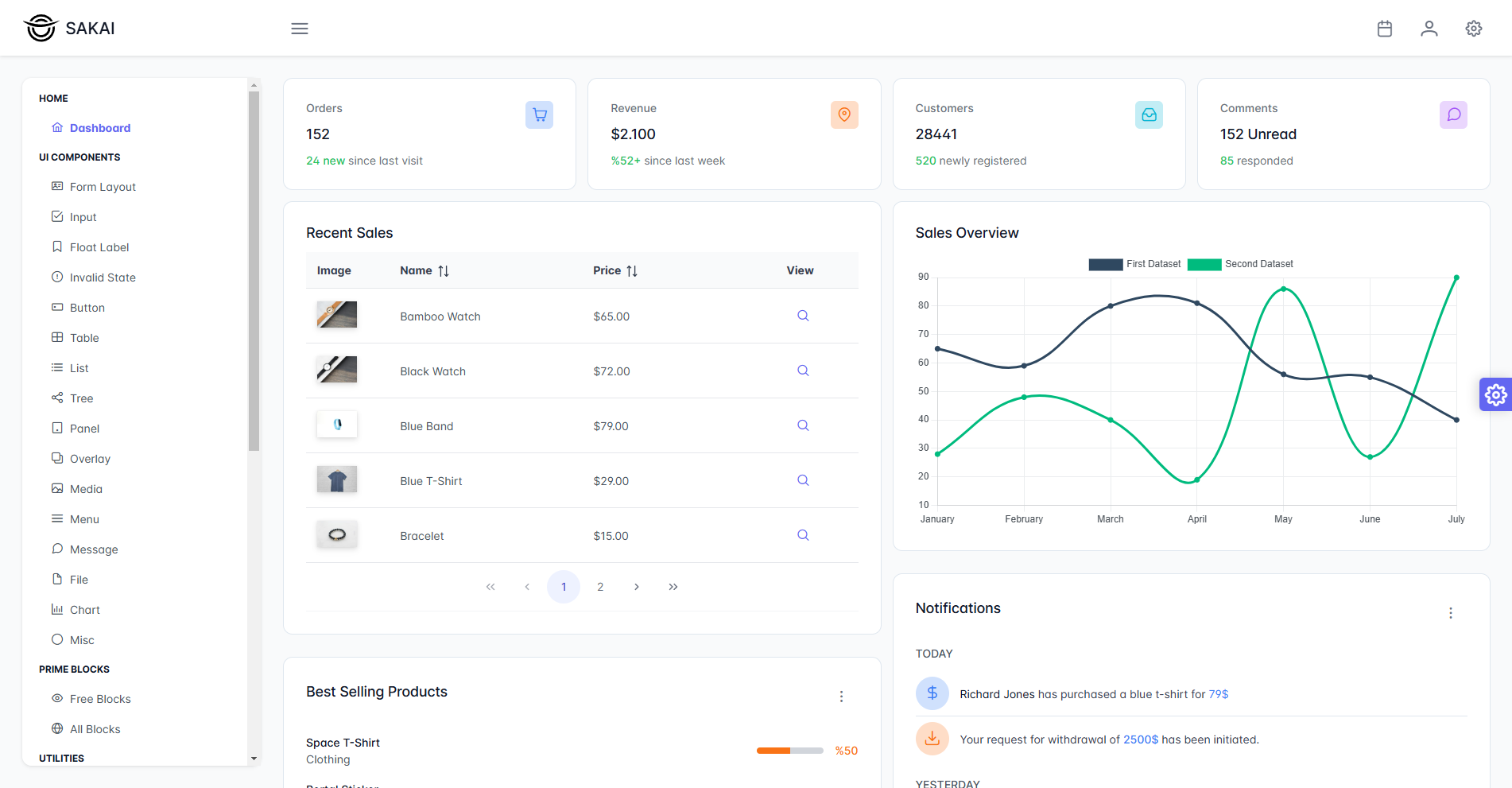The image size is (1512, 788).
Task: Click the Orders shopping cart icon
Action: click(x=540, y=115)
